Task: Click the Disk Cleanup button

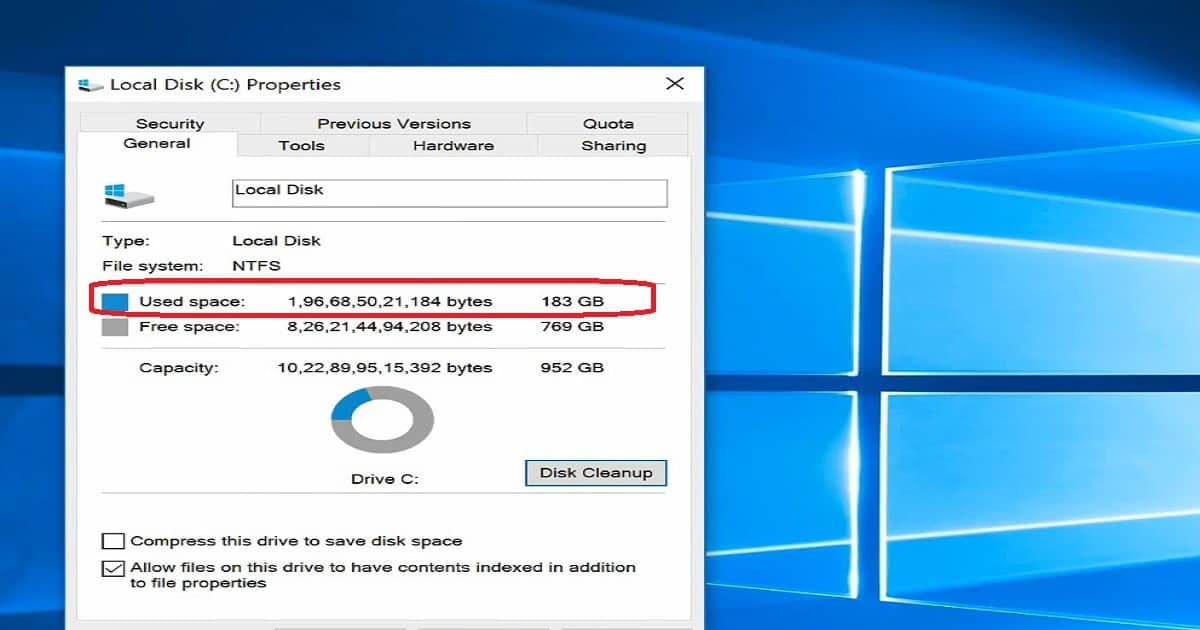Action: (596, 473)
